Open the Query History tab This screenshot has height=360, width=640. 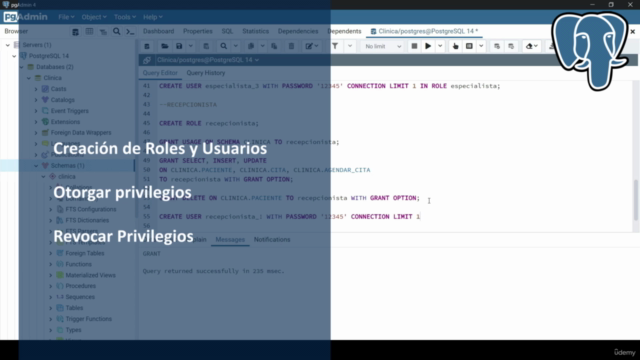206,73
